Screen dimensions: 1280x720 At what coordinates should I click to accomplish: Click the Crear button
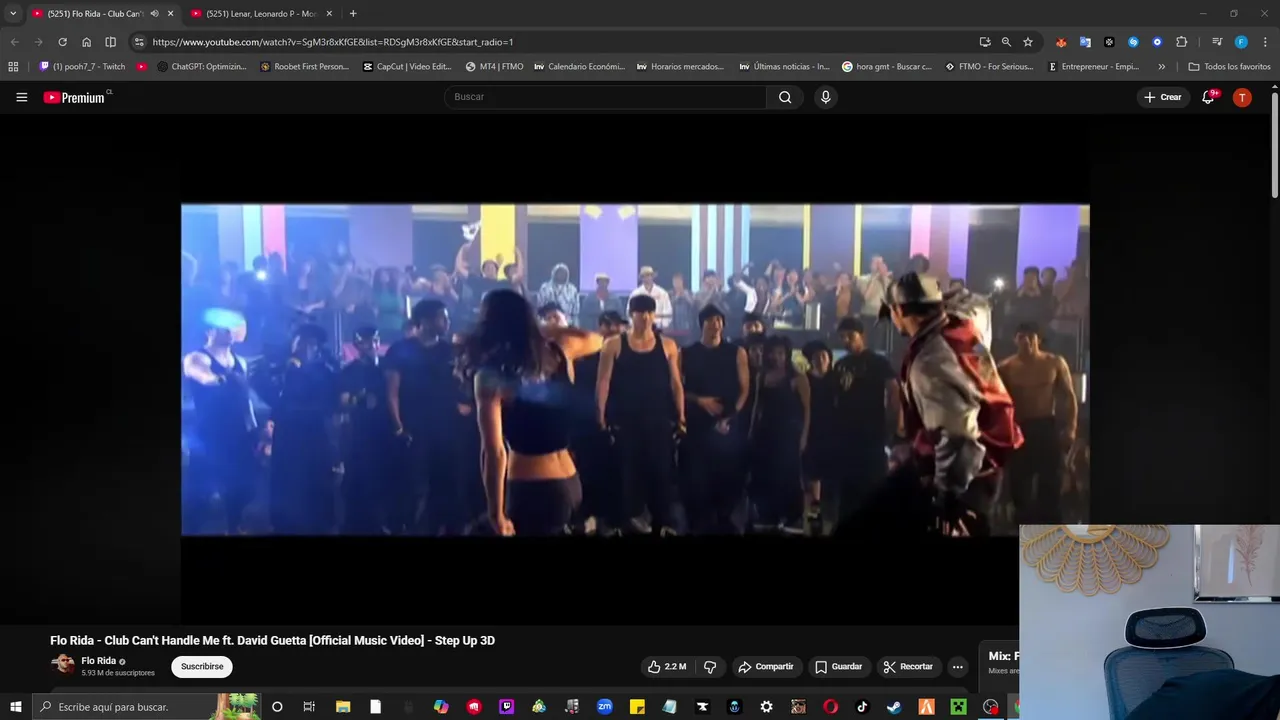click(x=1163, y=97)
